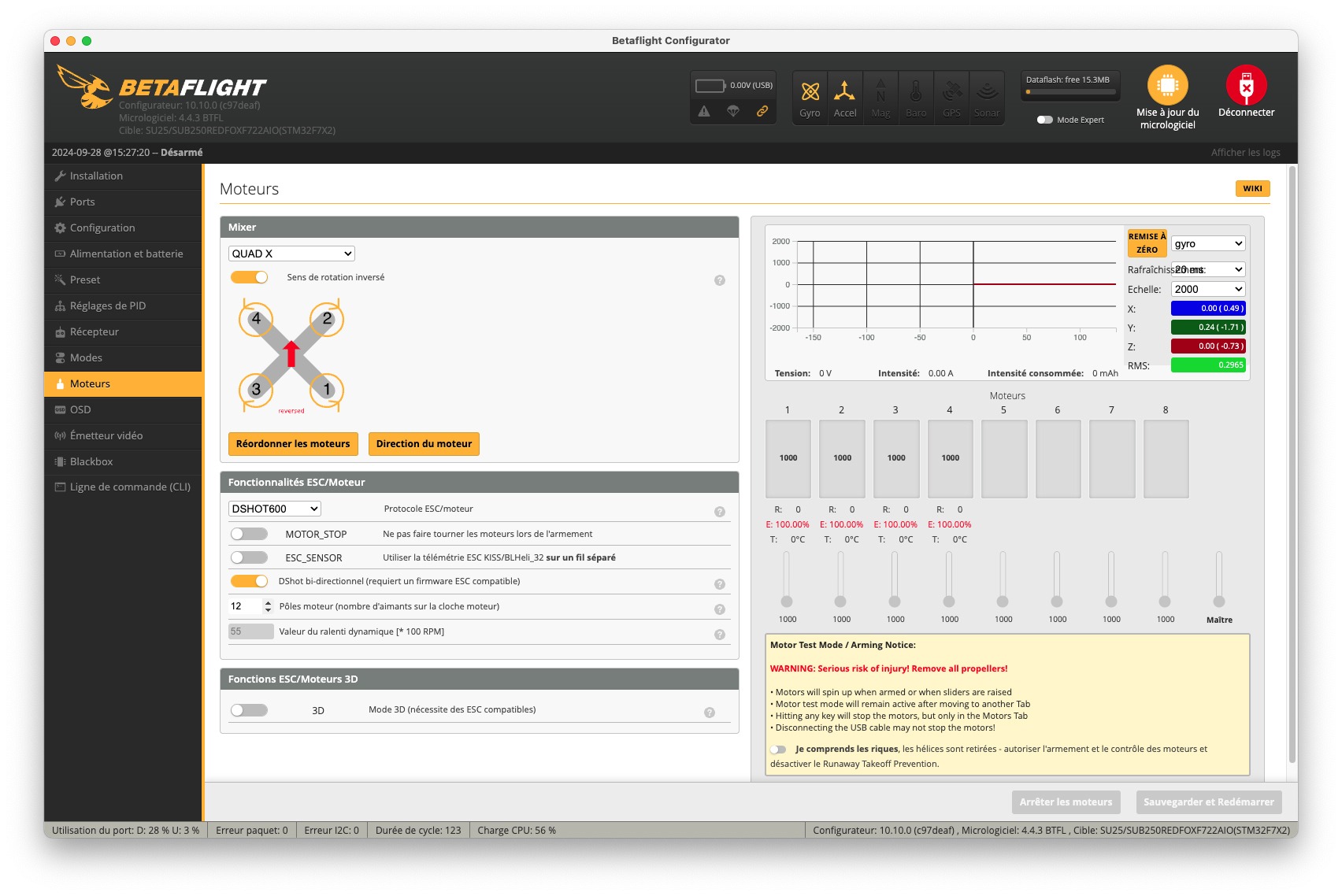Open the QUAD X mixer dropdown
The width and height of the screenshot is (1342, 896).
[x=291, y=254]
